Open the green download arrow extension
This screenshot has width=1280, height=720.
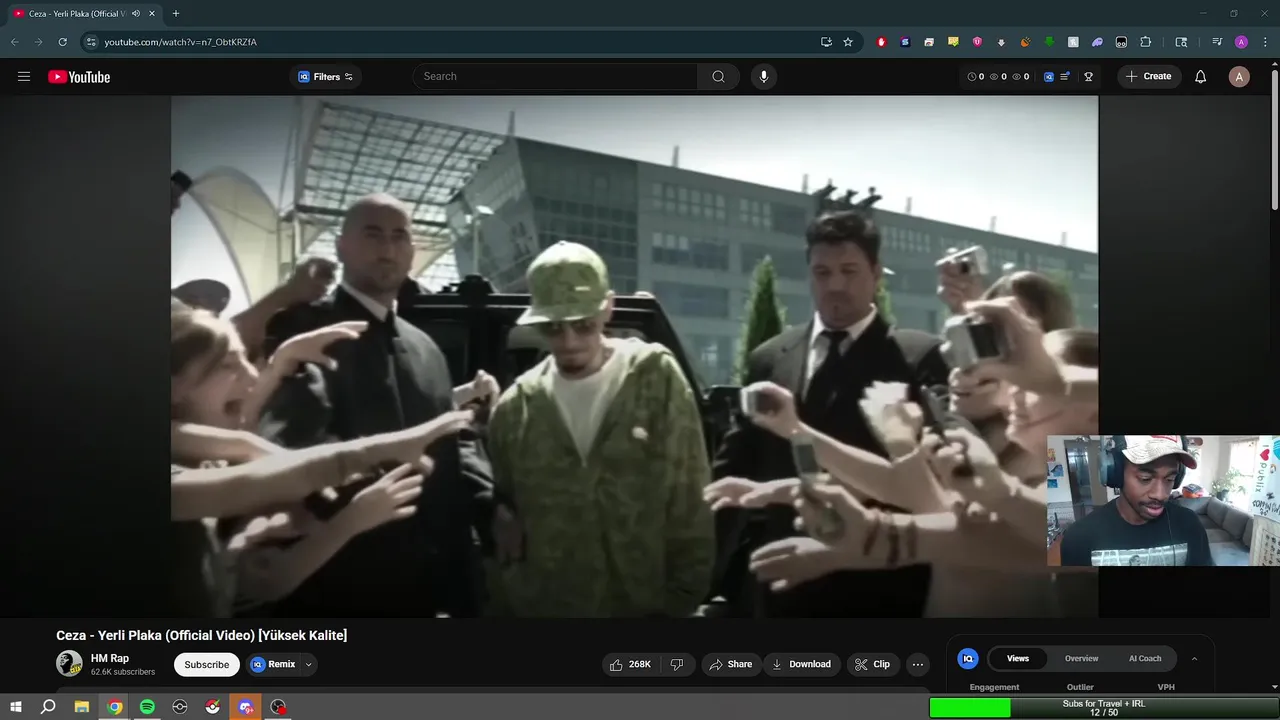pos(1049,42)
